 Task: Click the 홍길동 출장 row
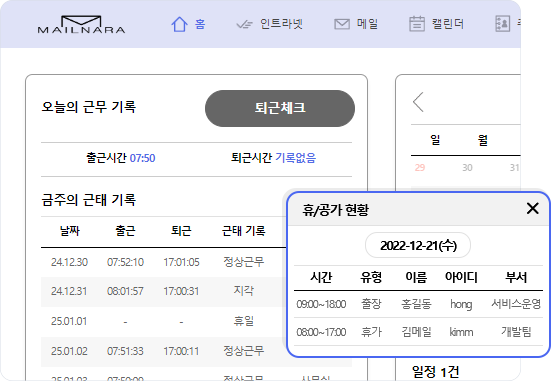click(418, 304)
